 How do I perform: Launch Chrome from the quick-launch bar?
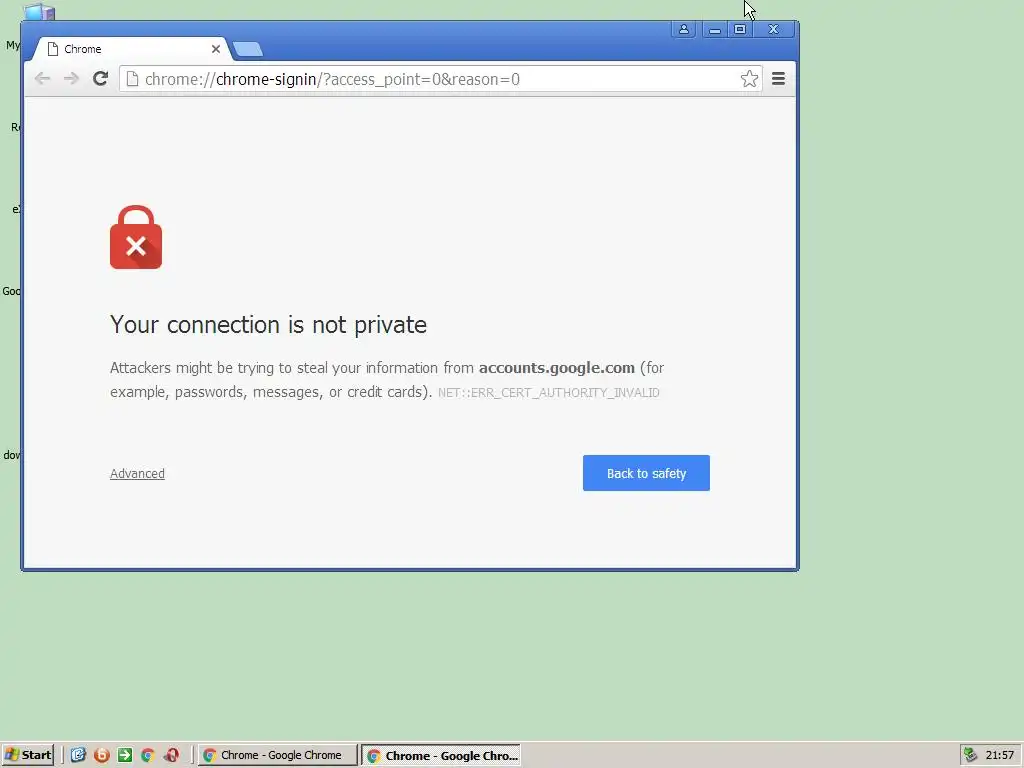(148, 755)
